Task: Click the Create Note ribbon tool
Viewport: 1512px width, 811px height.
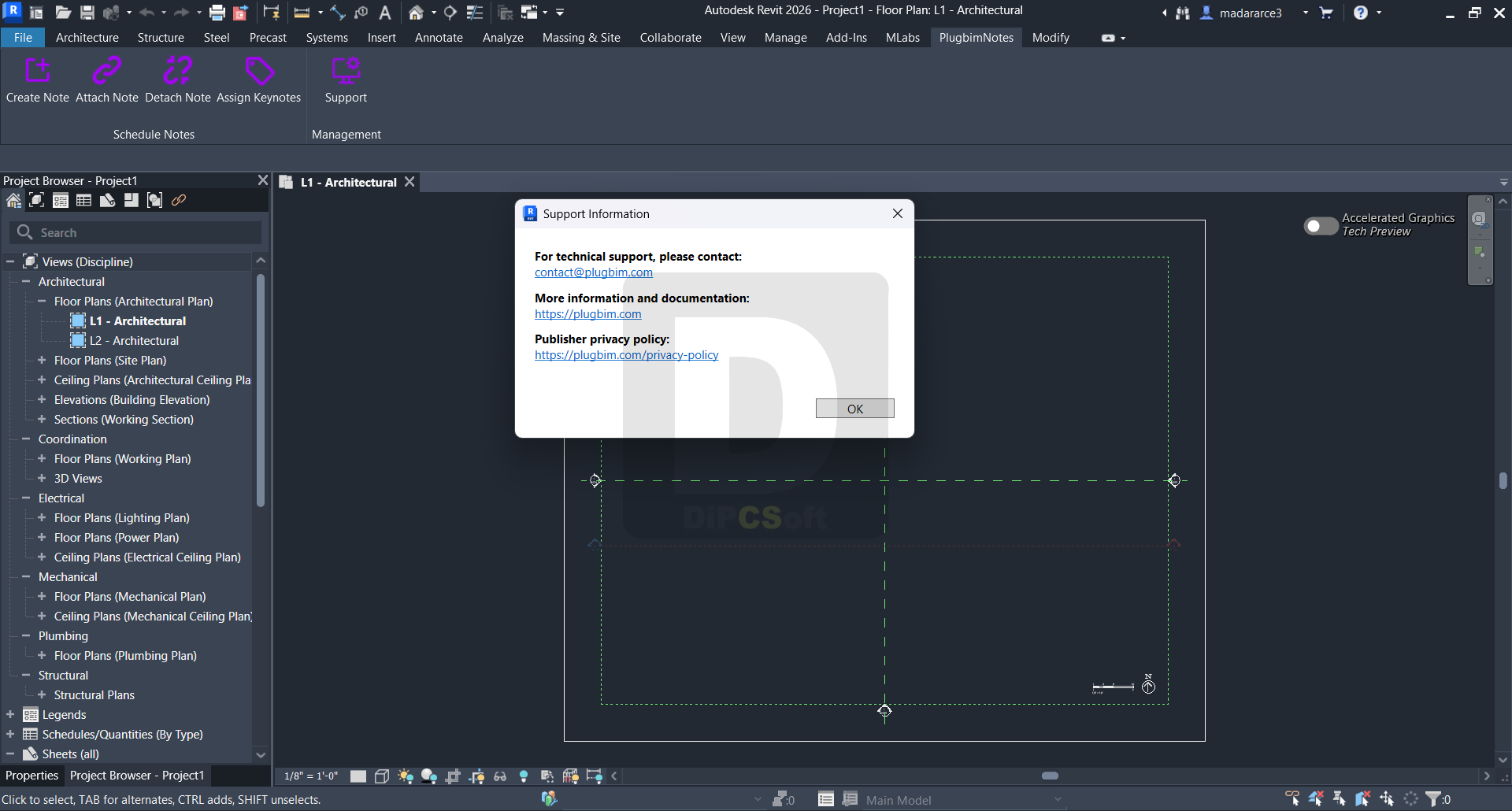Action: click(38, 80)
